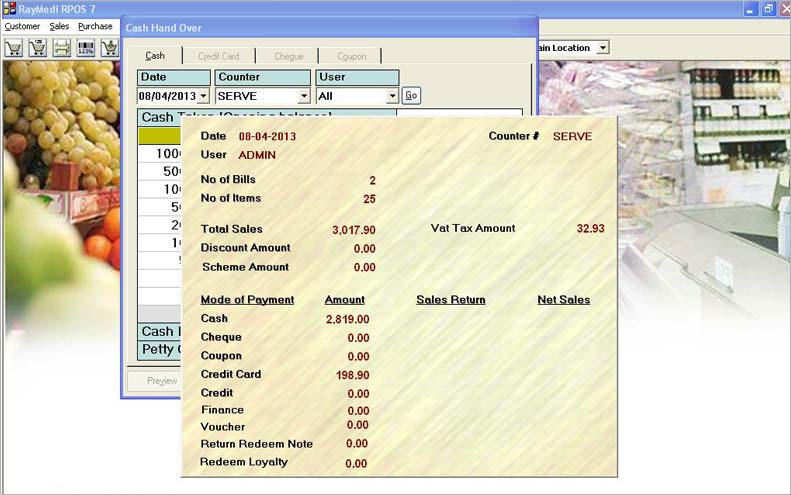Screen dimensions: 791x495
Task: Click the Preview button
Action: (160, 380)
